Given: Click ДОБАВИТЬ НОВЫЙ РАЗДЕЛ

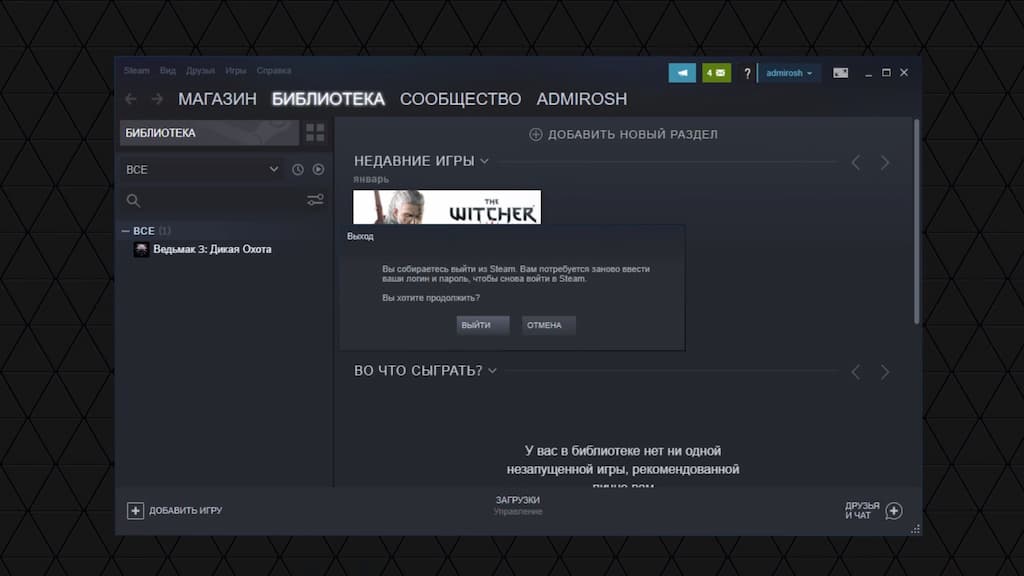Looking at the screenshot, I should tap(633, 135).
